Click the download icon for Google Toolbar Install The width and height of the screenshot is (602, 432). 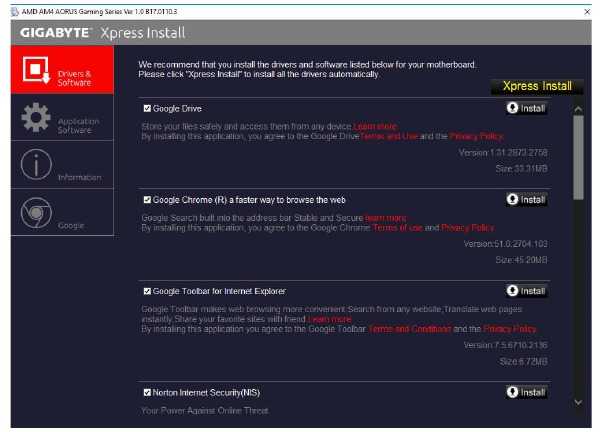click(x=515, y=291)
